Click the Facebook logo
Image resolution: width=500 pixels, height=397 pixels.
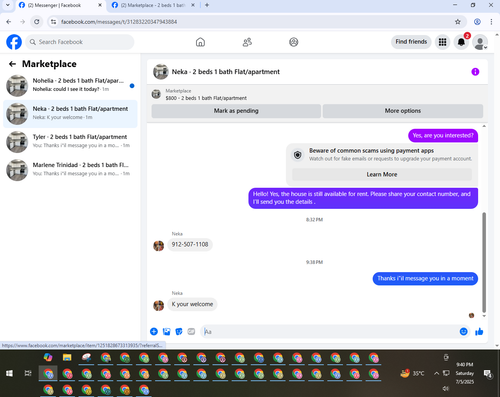point(14,42)
